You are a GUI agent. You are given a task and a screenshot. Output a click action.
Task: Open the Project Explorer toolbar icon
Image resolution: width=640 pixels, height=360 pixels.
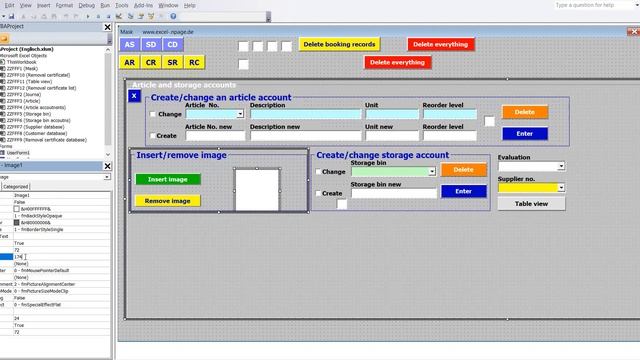(x=131, y=16)
